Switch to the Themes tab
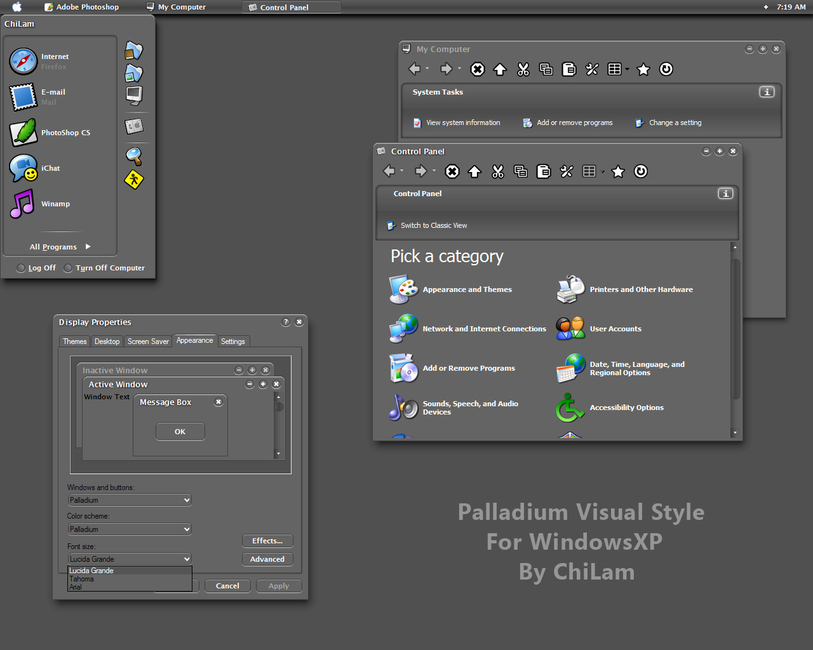Image resolution: width=813 pixels, height=650 pixels. pyautogui.click(x=75, y=341)
